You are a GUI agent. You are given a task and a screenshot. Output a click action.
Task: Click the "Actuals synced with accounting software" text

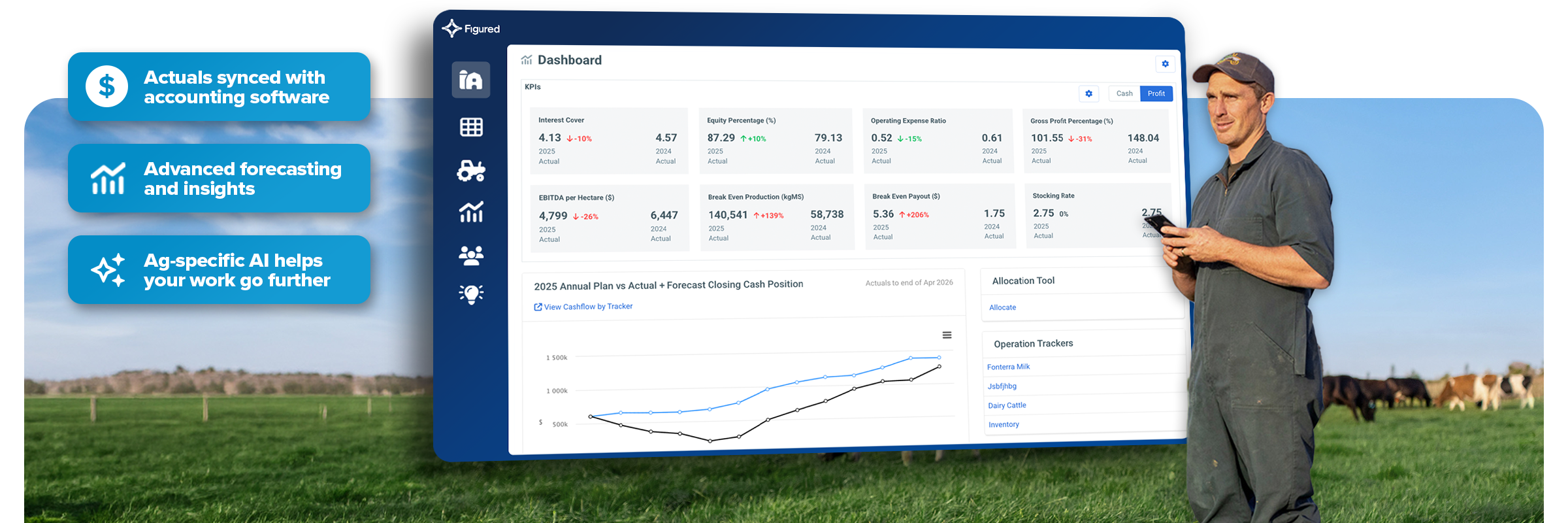(236, 87)
